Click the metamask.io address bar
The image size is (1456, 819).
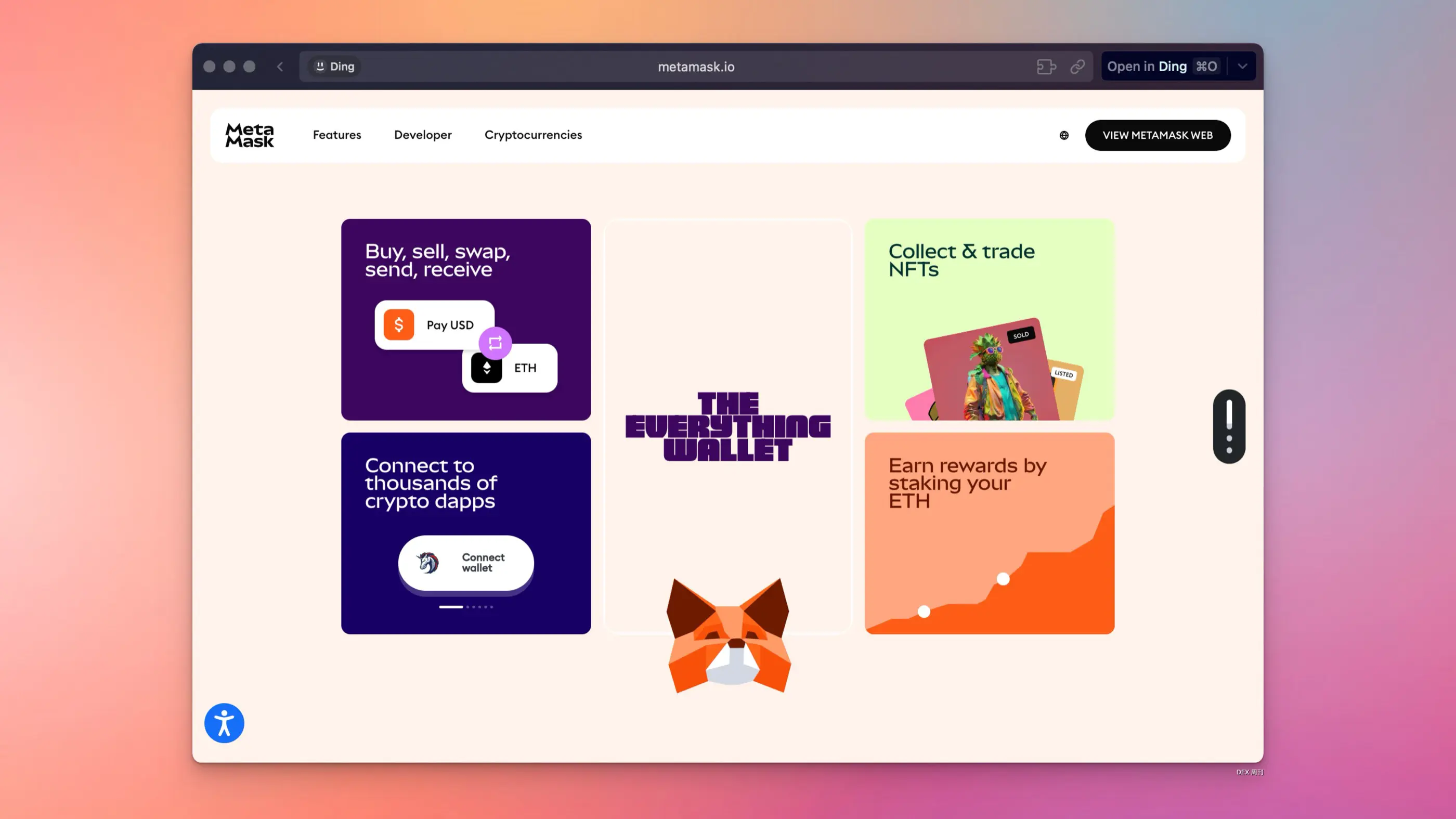click(x=696, y=67)
